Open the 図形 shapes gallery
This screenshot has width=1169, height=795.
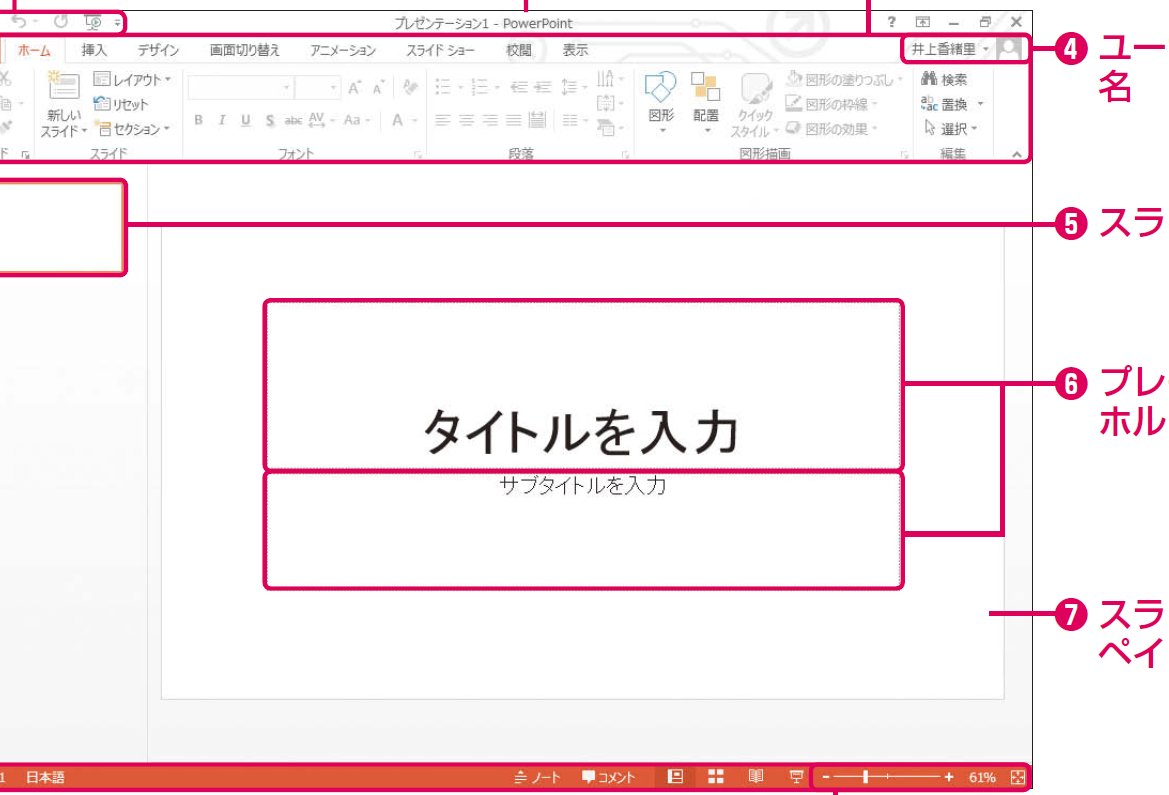(661, 102)
